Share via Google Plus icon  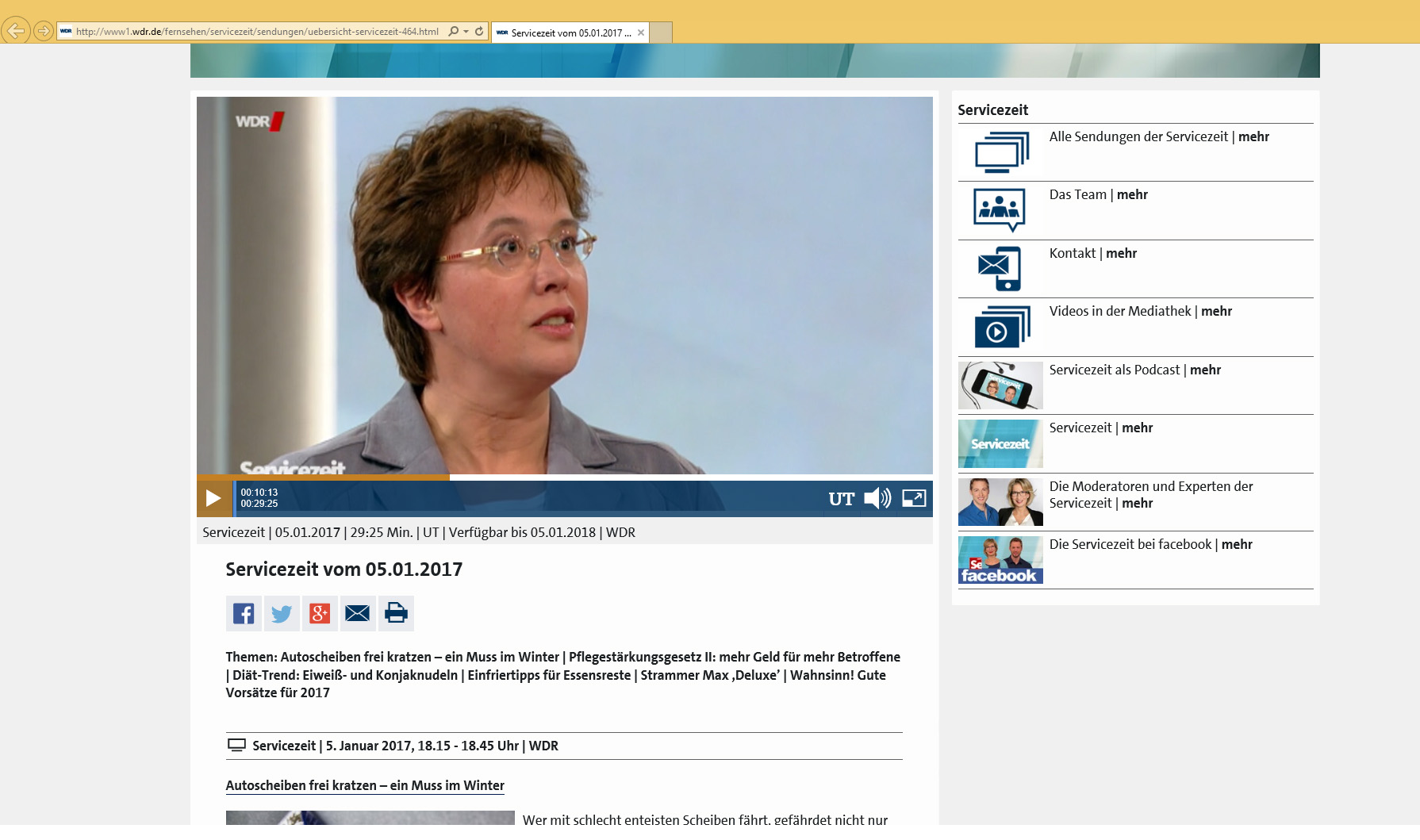[320, 613]
